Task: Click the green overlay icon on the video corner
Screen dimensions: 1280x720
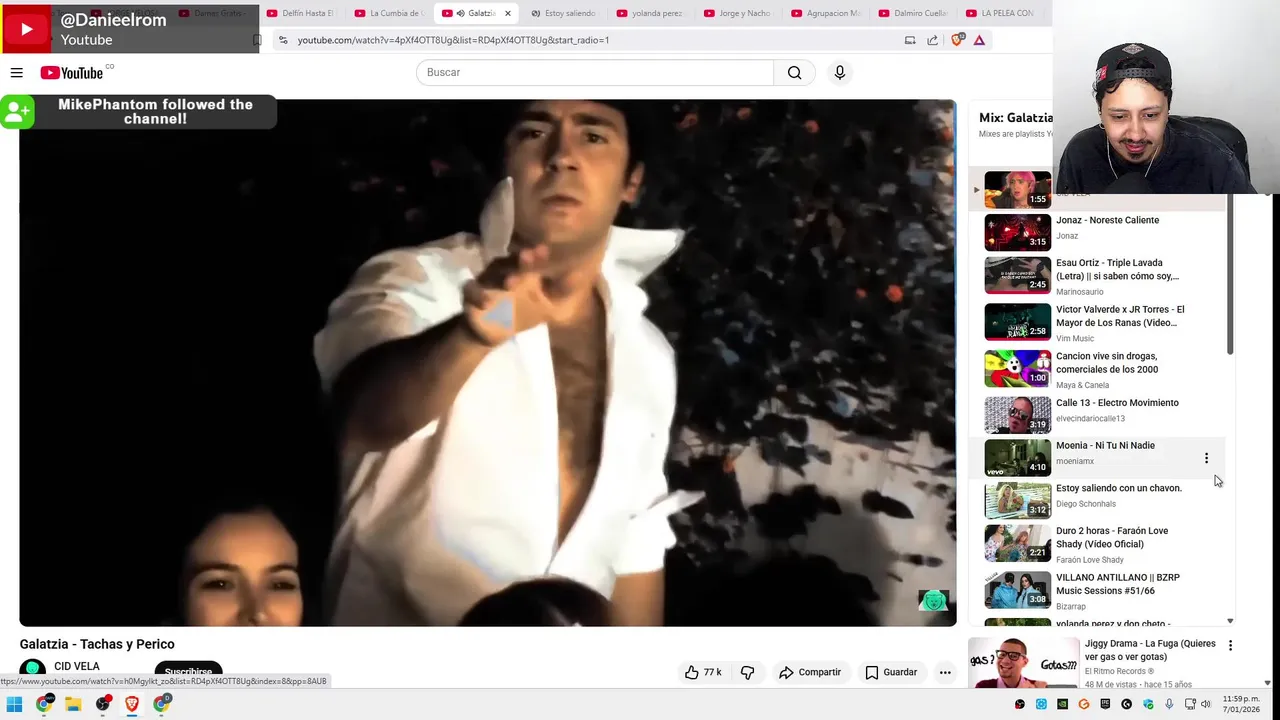Action: (x=934, y=600)
